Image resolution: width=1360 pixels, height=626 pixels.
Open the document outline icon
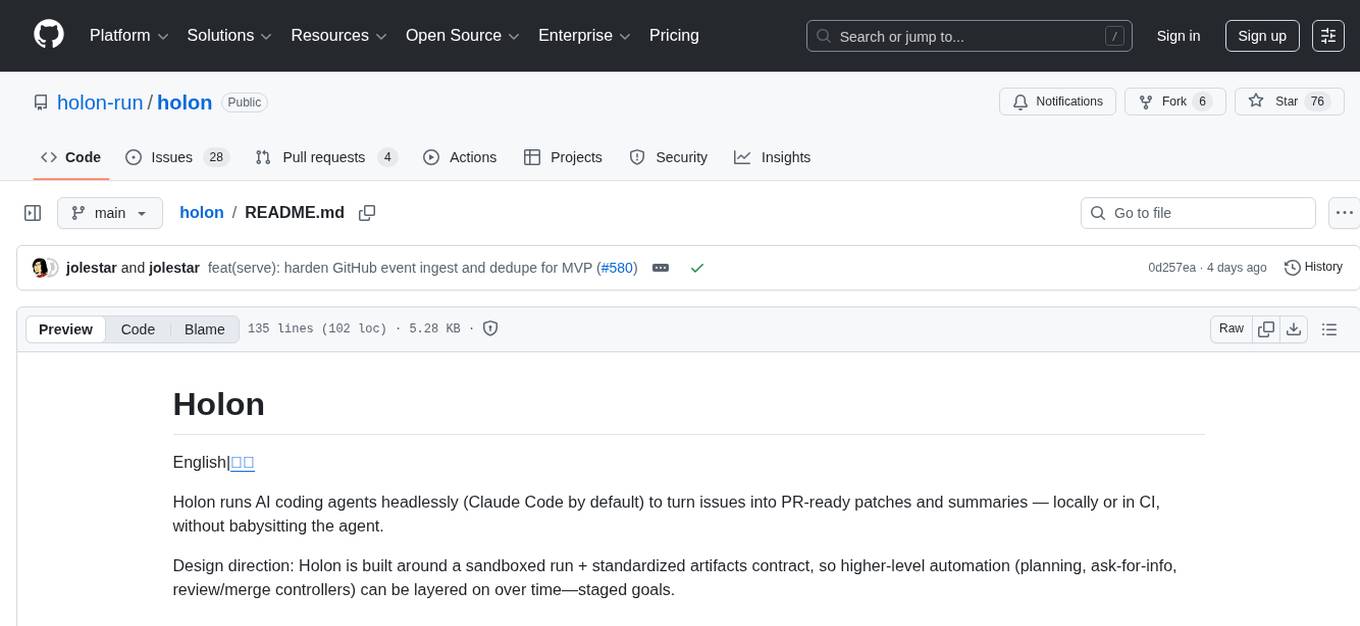(1329, 329)
